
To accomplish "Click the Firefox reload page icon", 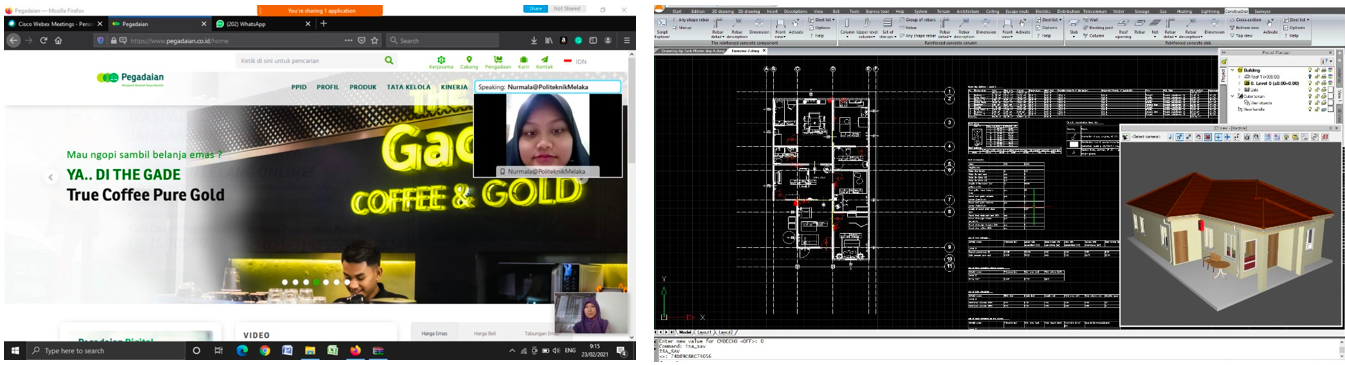I will tap(43, 41).
